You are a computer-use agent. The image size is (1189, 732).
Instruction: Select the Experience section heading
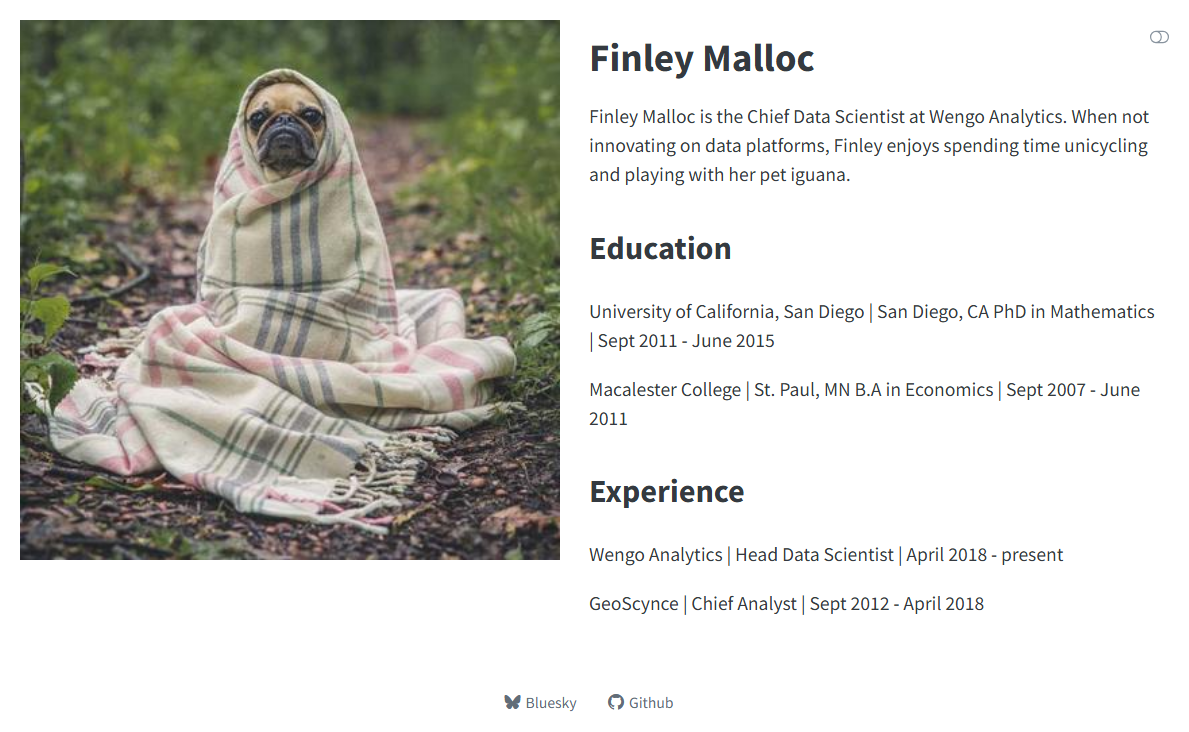(x=667, y=491)
